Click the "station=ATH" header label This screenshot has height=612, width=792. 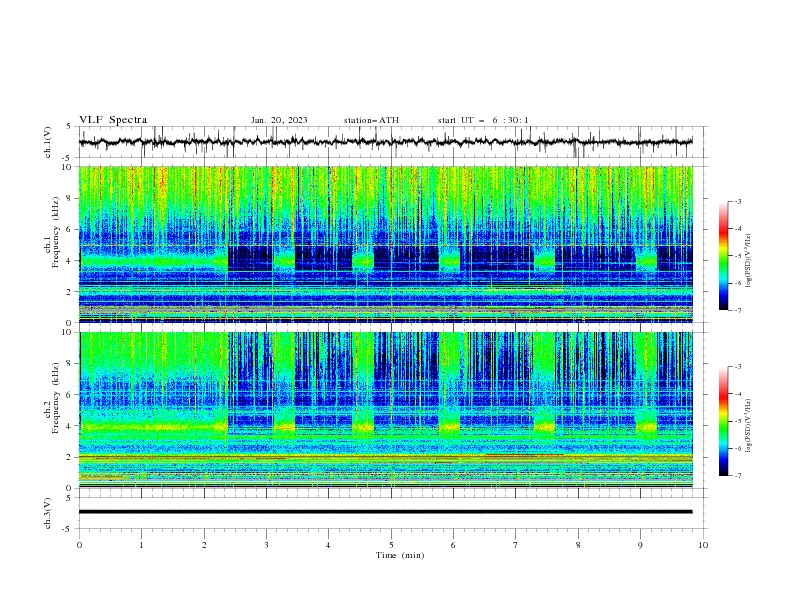(x=371, y=120)
